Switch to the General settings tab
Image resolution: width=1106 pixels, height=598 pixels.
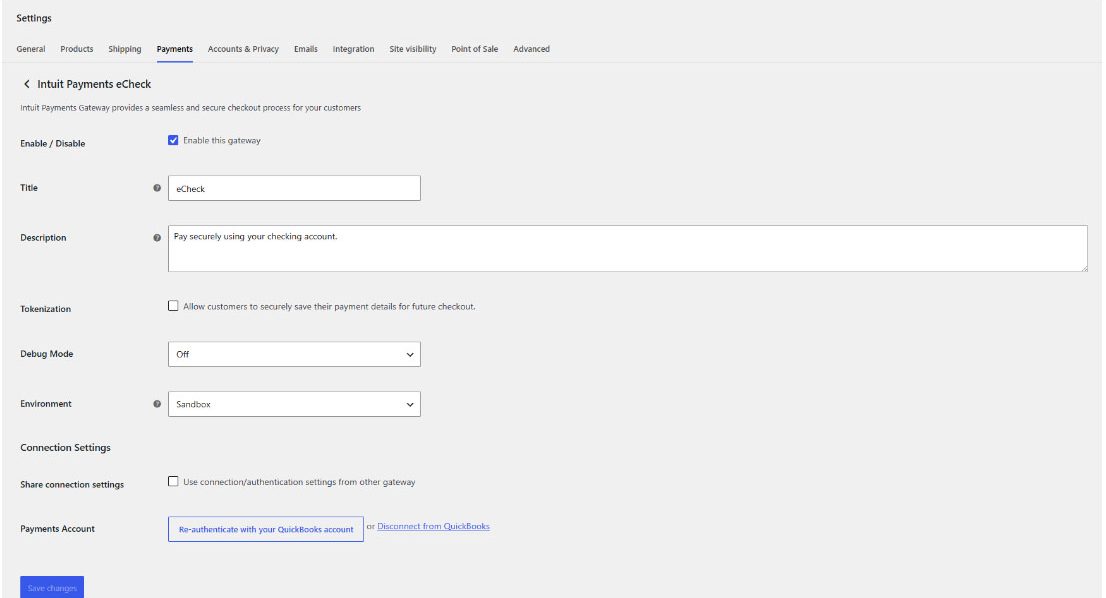click(31, 49)
